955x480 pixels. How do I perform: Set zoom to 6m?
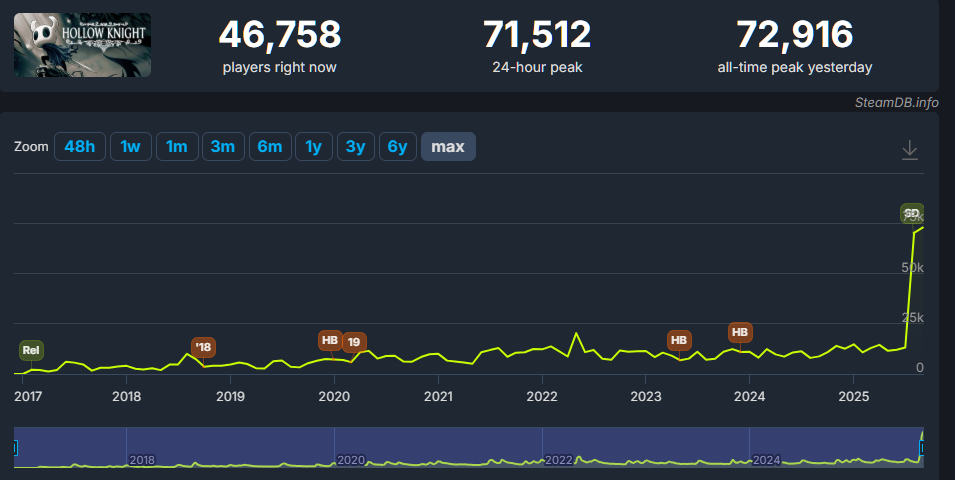point(270,147)
